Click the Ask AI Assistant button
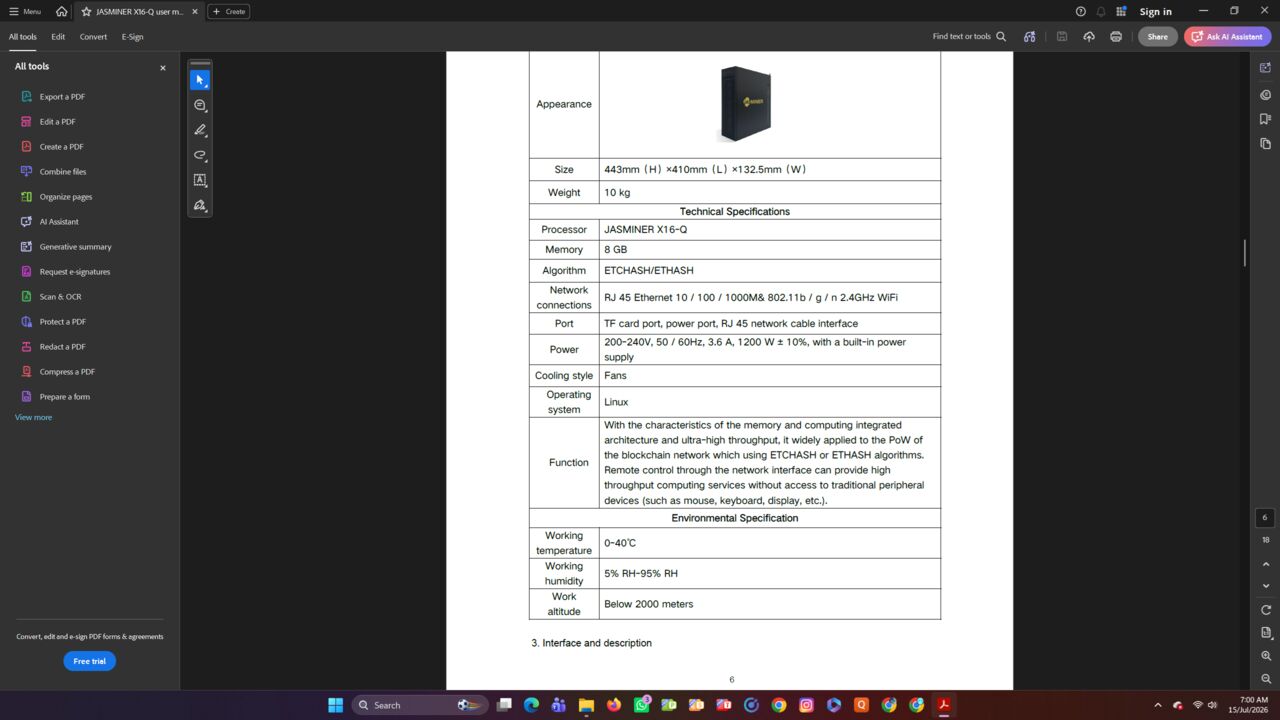 click(x=1227, y=37)
